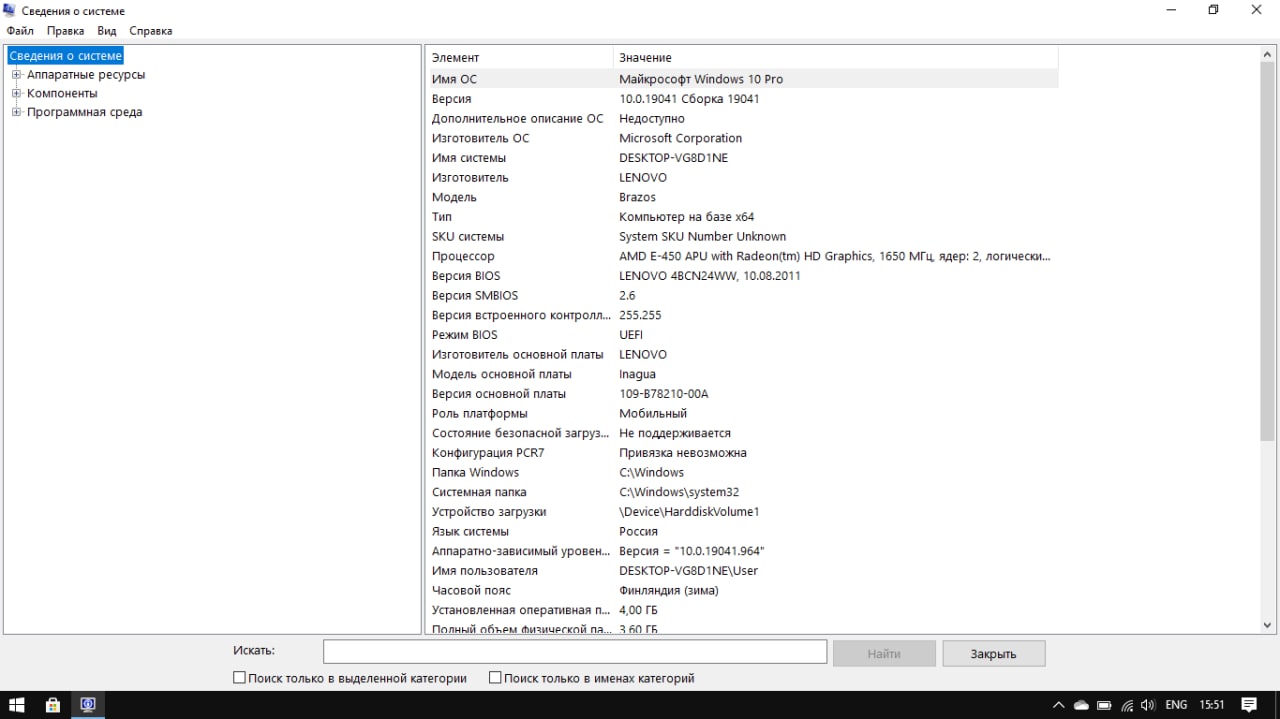
Task: Select the Компоненты tree item
Action: (62, 93)
